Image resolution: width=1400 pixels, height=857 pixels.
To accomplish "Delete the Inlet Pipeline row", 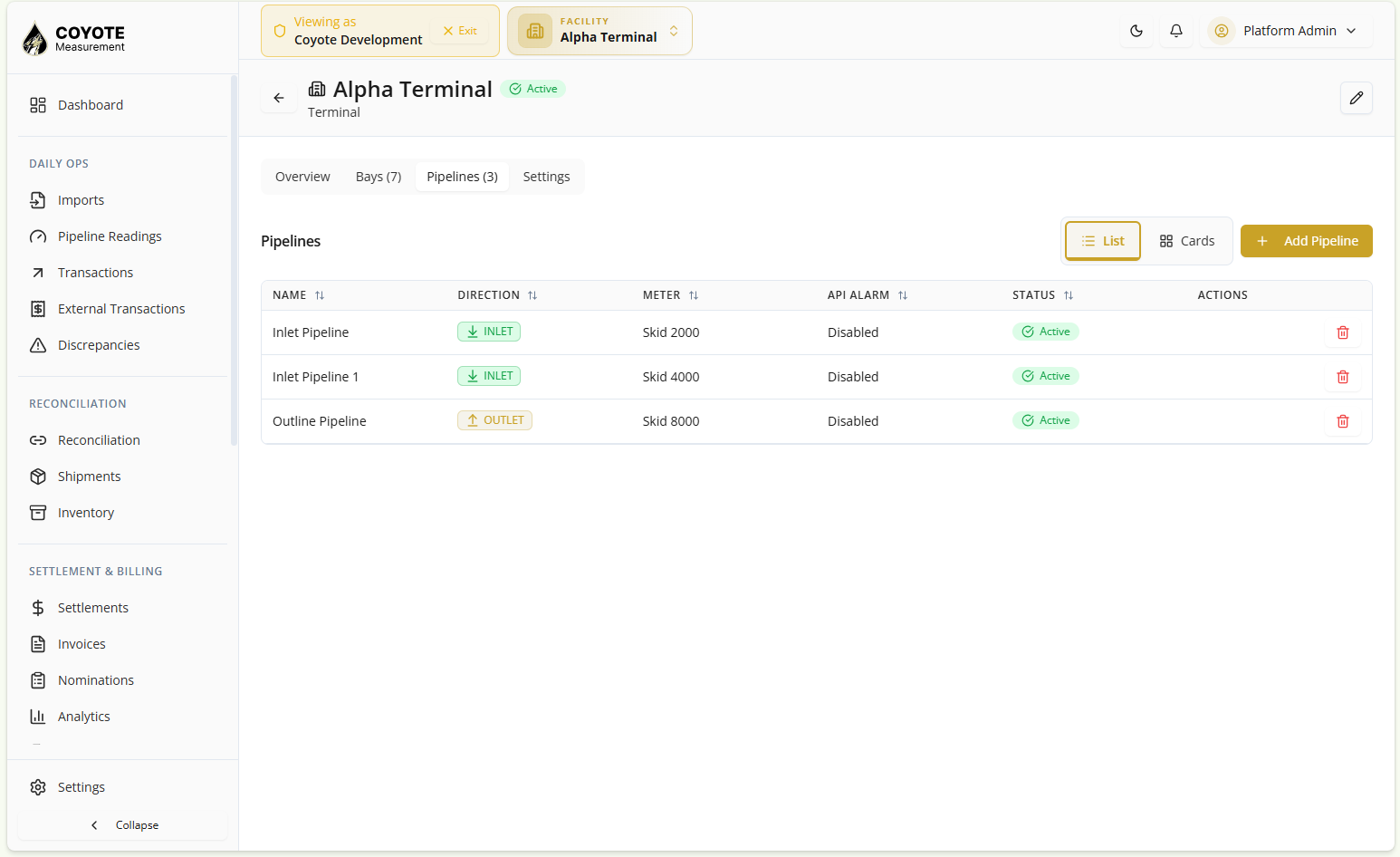I will (x=1343, y=332).
